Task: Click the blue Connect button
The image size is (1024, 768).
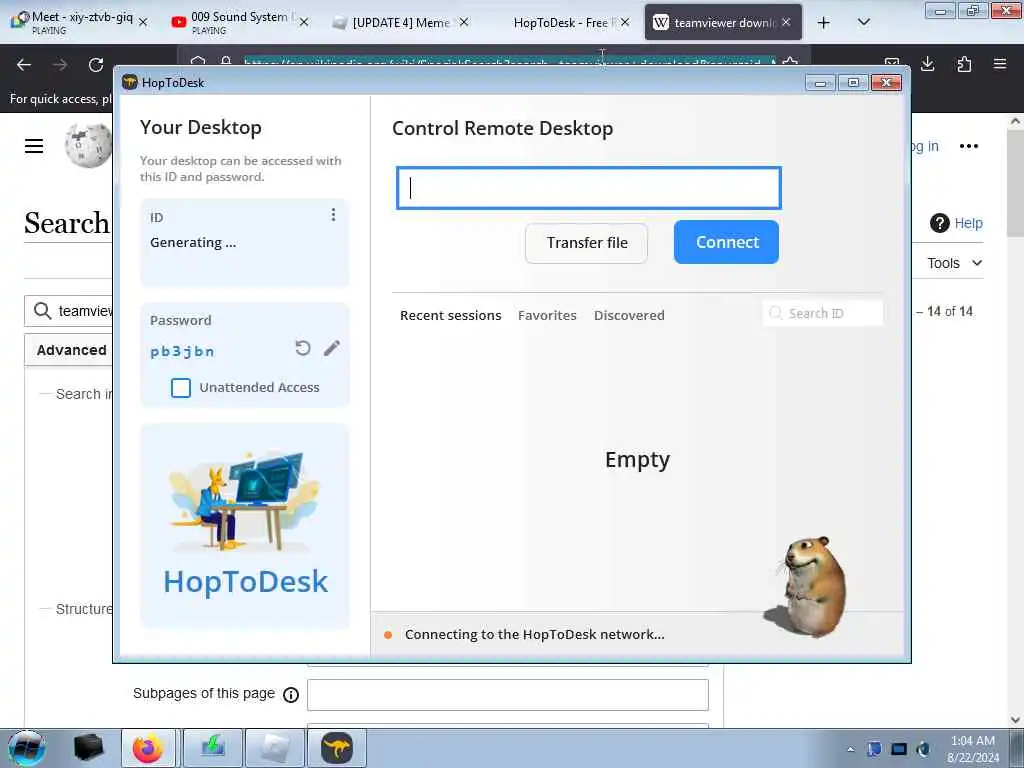Action: point(726,242)
